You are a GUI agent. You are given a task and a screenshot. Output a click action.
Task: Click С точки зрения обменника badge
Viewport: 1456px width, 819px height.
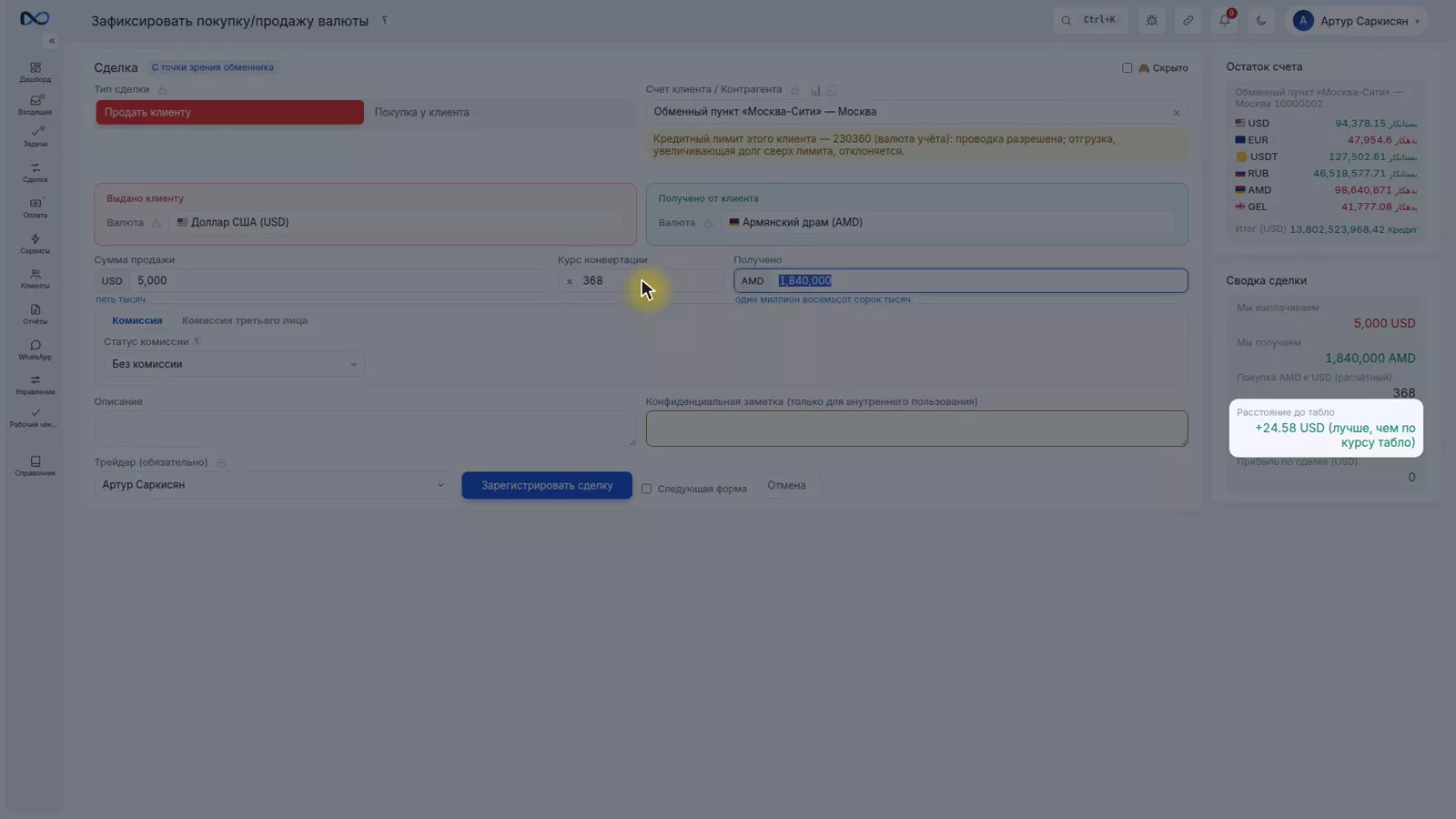point(212,67)
